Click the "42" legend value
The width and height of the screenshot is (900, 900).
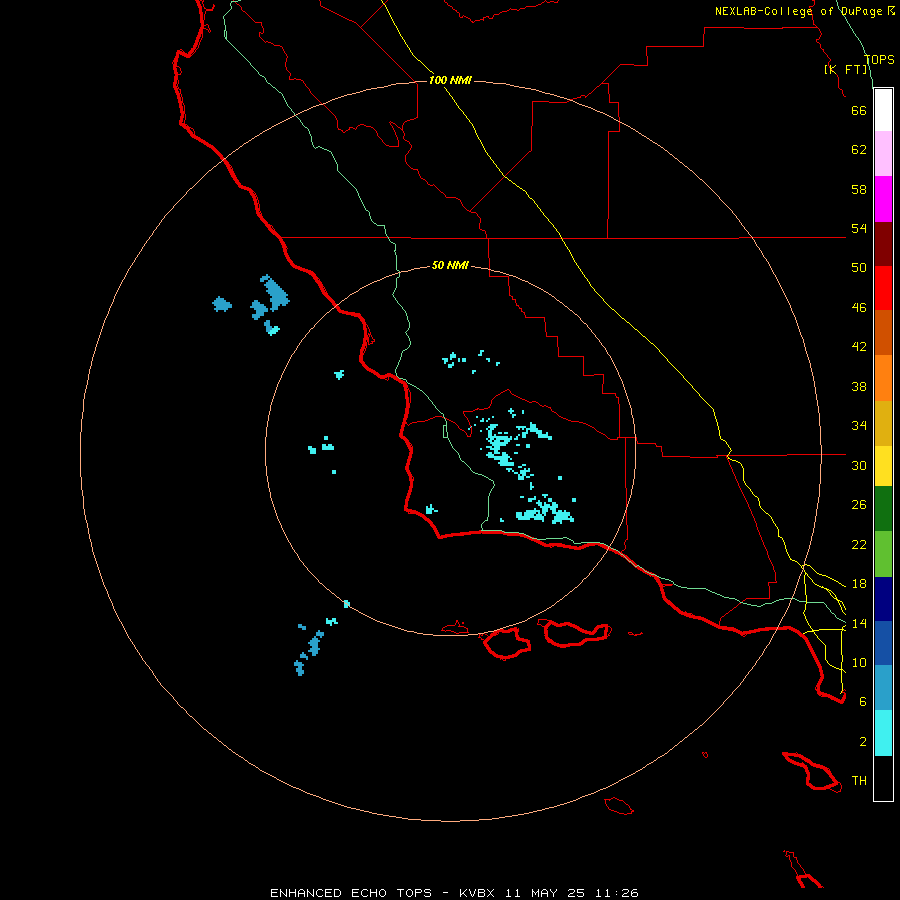point(859,347)
